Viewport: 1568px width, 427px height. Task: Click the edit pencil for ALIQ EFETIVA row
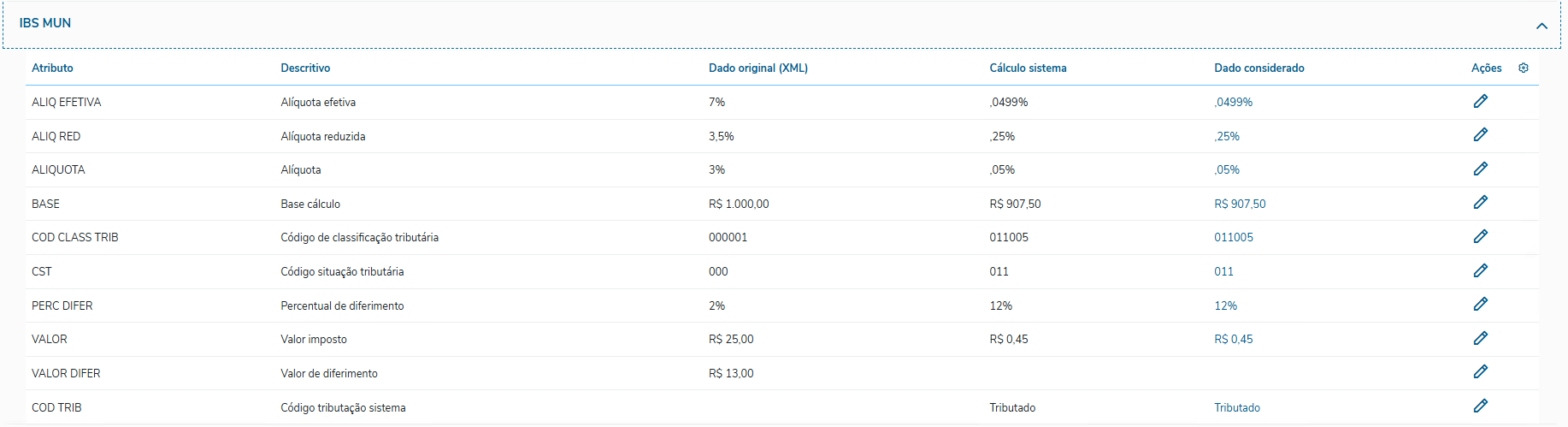(x=1481, y=101)
